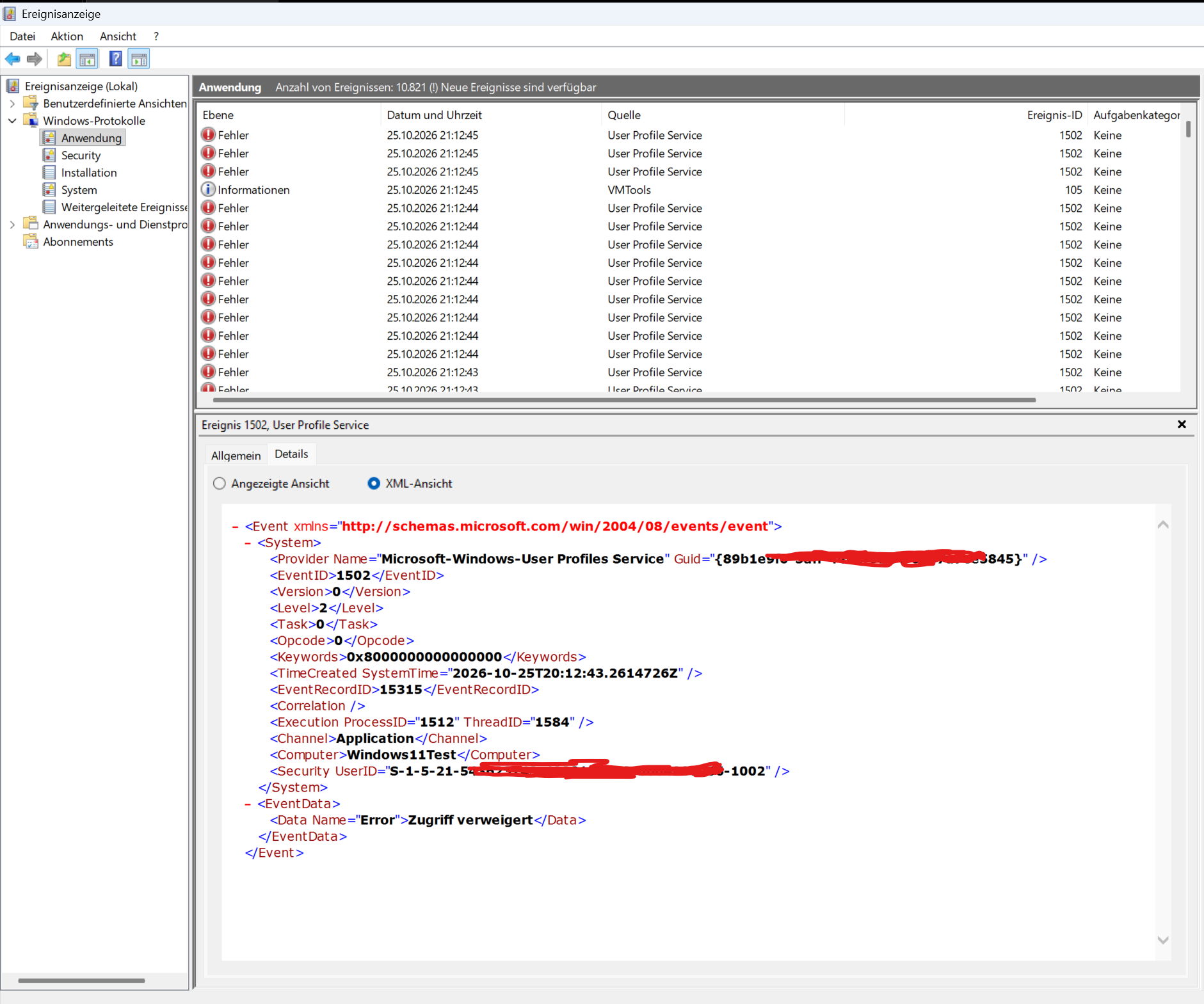Close the event preview pane
This screenshot has height=1004, width=1204.
[x=1182, y=424]
